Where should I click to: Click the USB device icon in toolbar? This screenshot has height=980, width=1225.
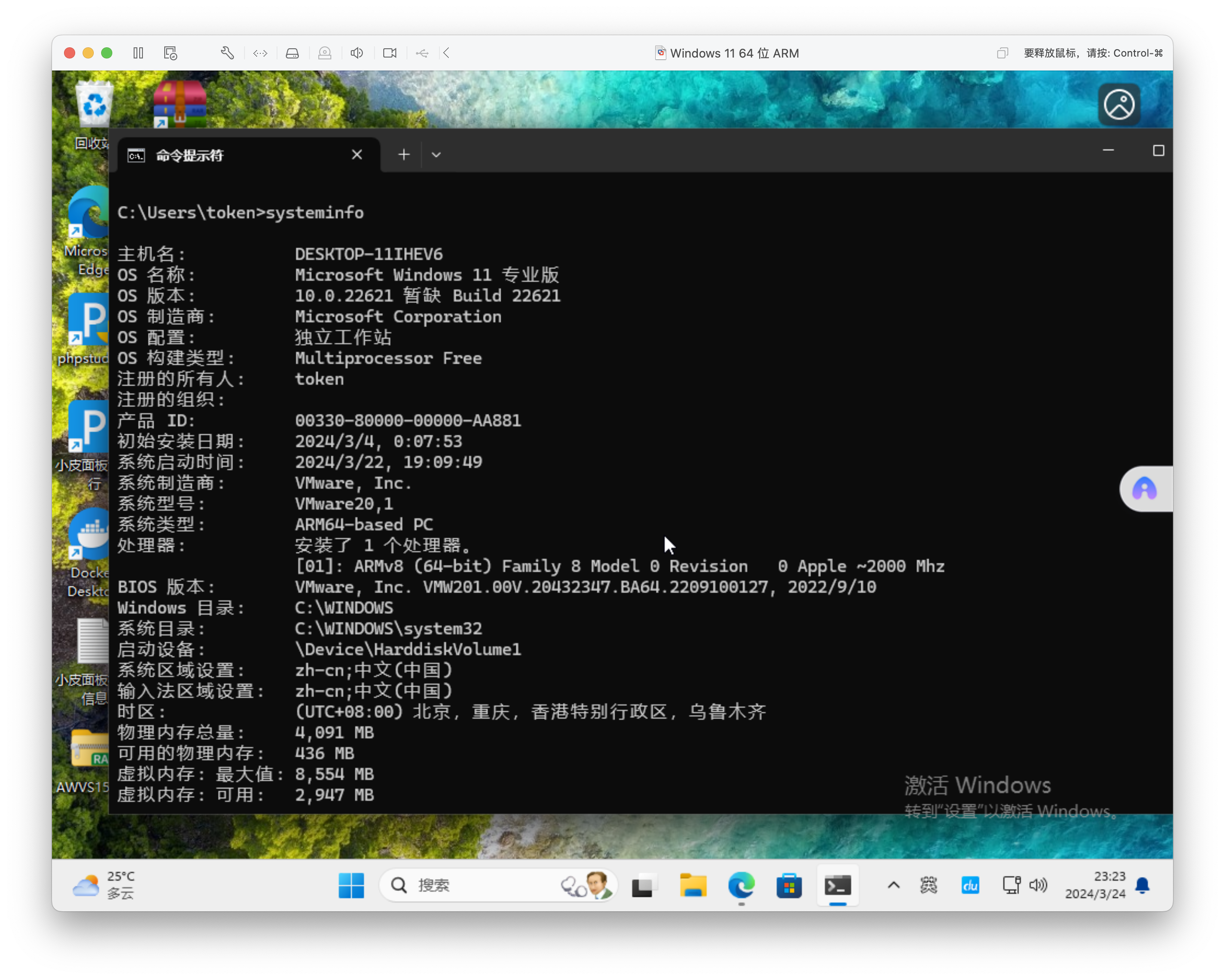tap(422, 53)
